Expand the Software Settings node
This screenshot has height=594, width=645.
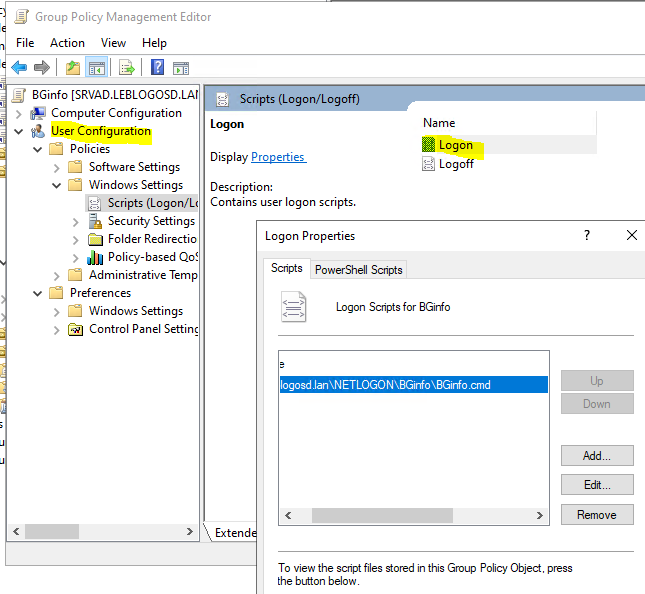coord(56,167)
